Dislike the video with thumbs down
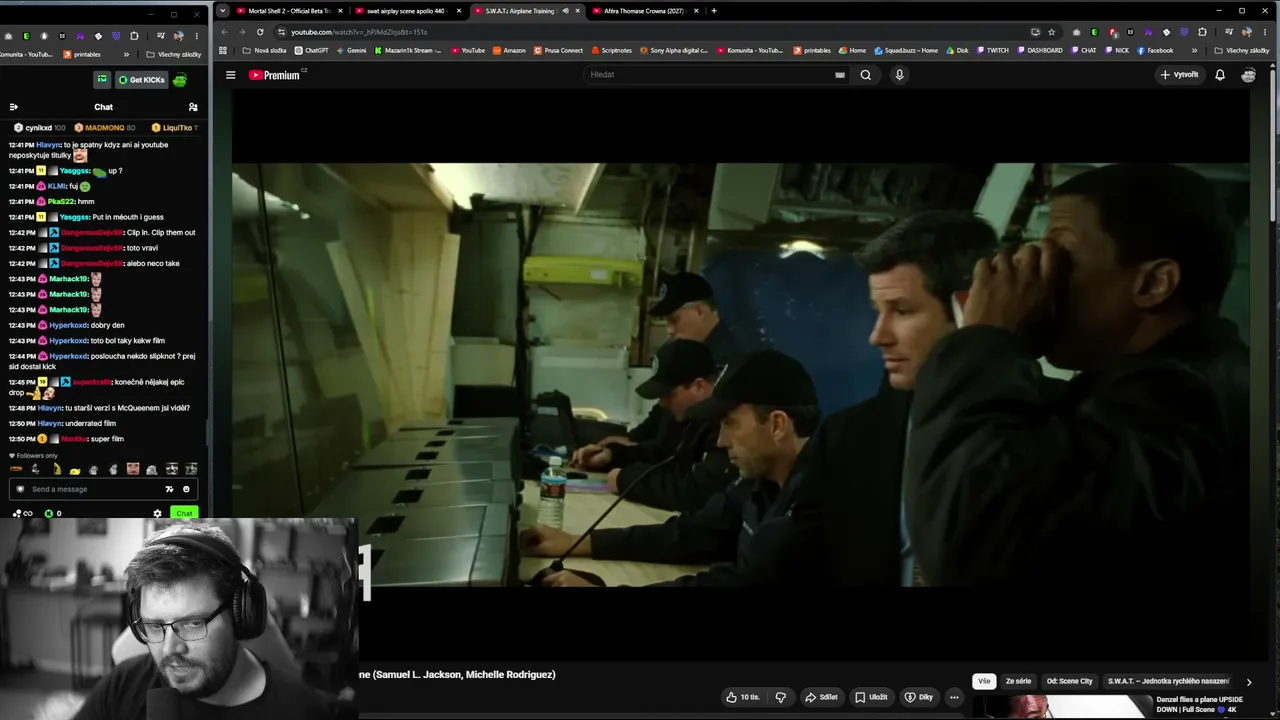 click(781, 697)
